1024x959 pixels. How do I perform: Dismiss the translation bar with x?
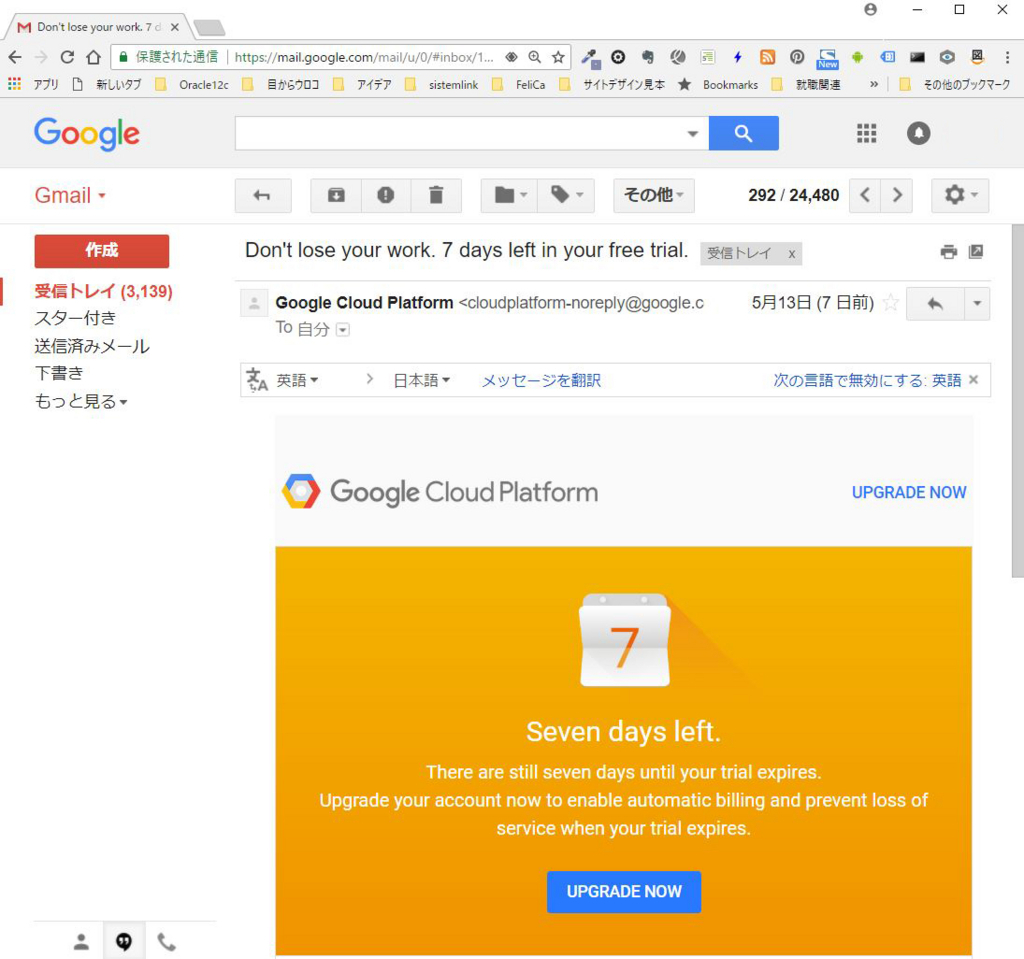tap(974, 380)
